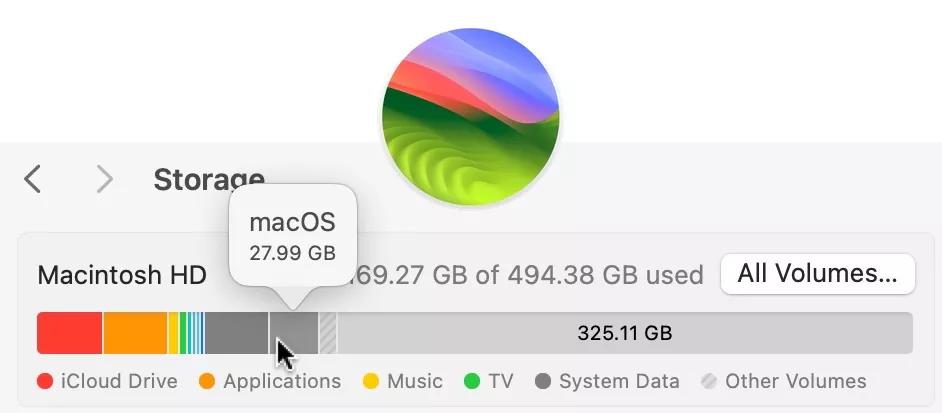Select the dark gray System Data bar segment
This screenshot has width=942, height=413.
pyautogui.click(x=236, y=333)
